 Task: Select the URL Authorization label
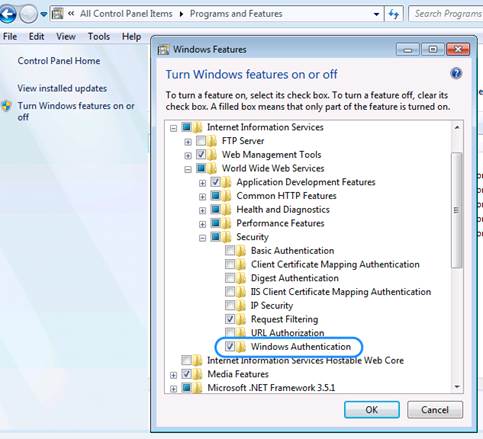[x=287, y=333]
